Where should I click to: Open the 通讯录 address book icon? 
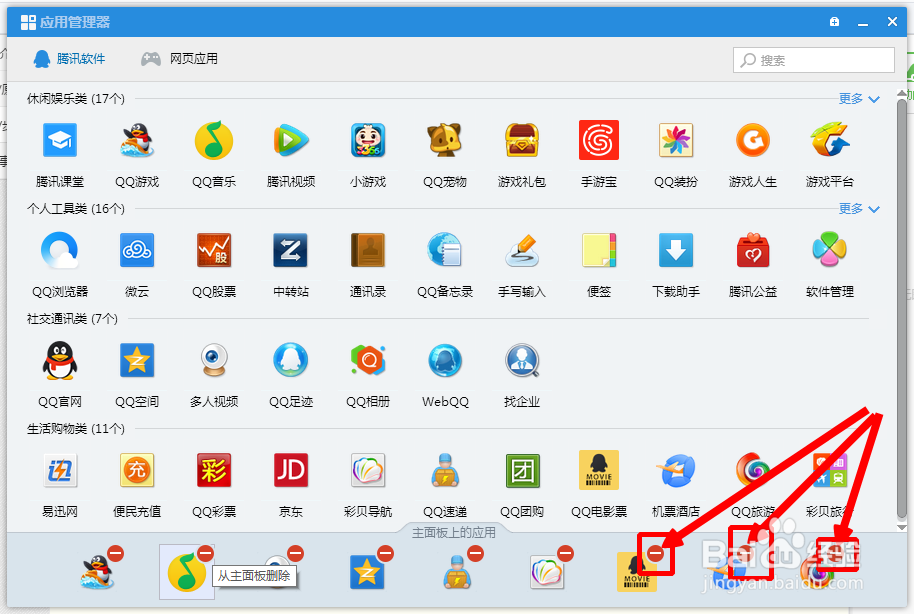[368, 250]
